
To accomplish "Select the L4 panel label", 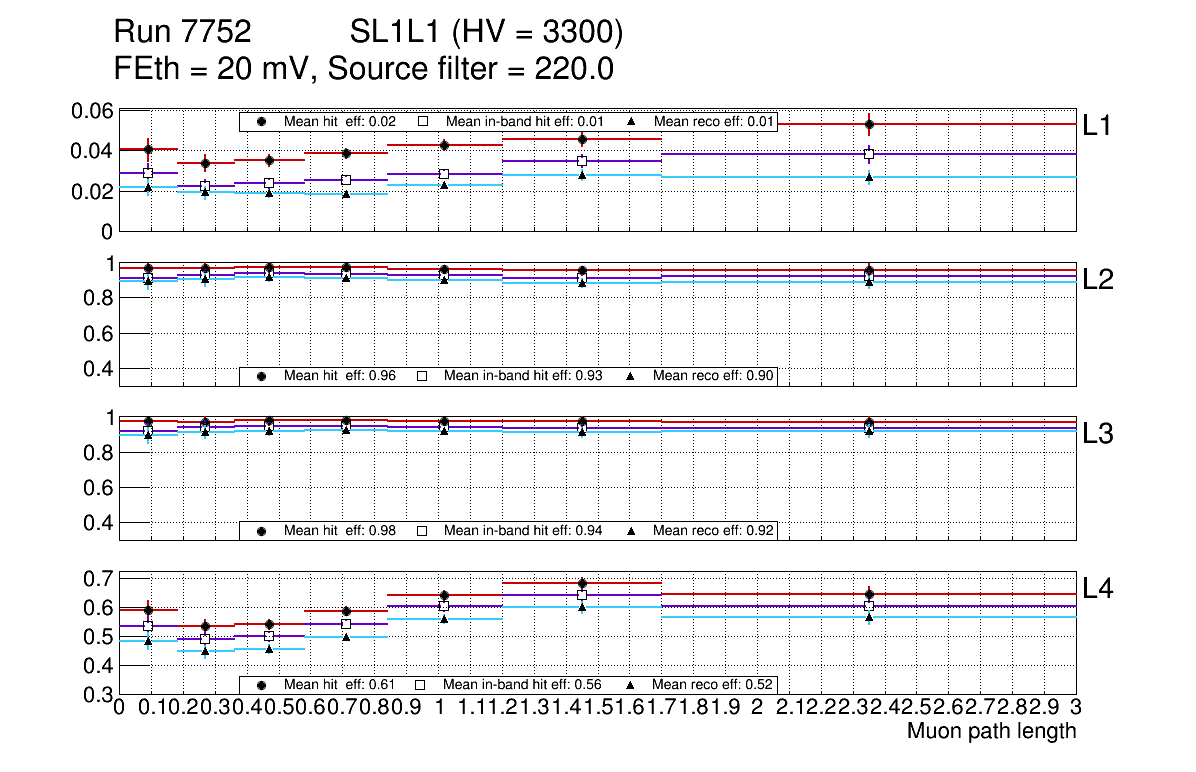I will coord(1099,589).
